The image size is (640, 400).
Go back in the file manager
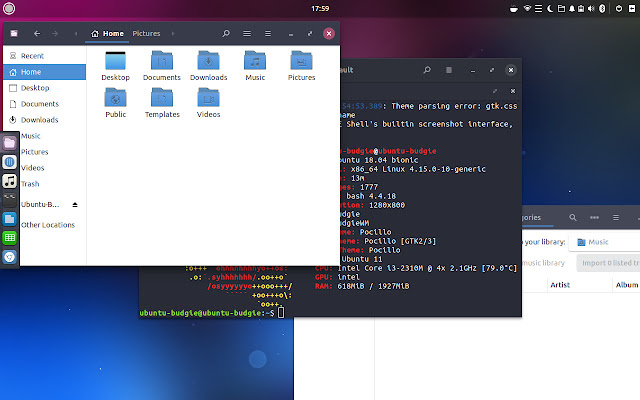pyautogui.click(x=37, y=33)
